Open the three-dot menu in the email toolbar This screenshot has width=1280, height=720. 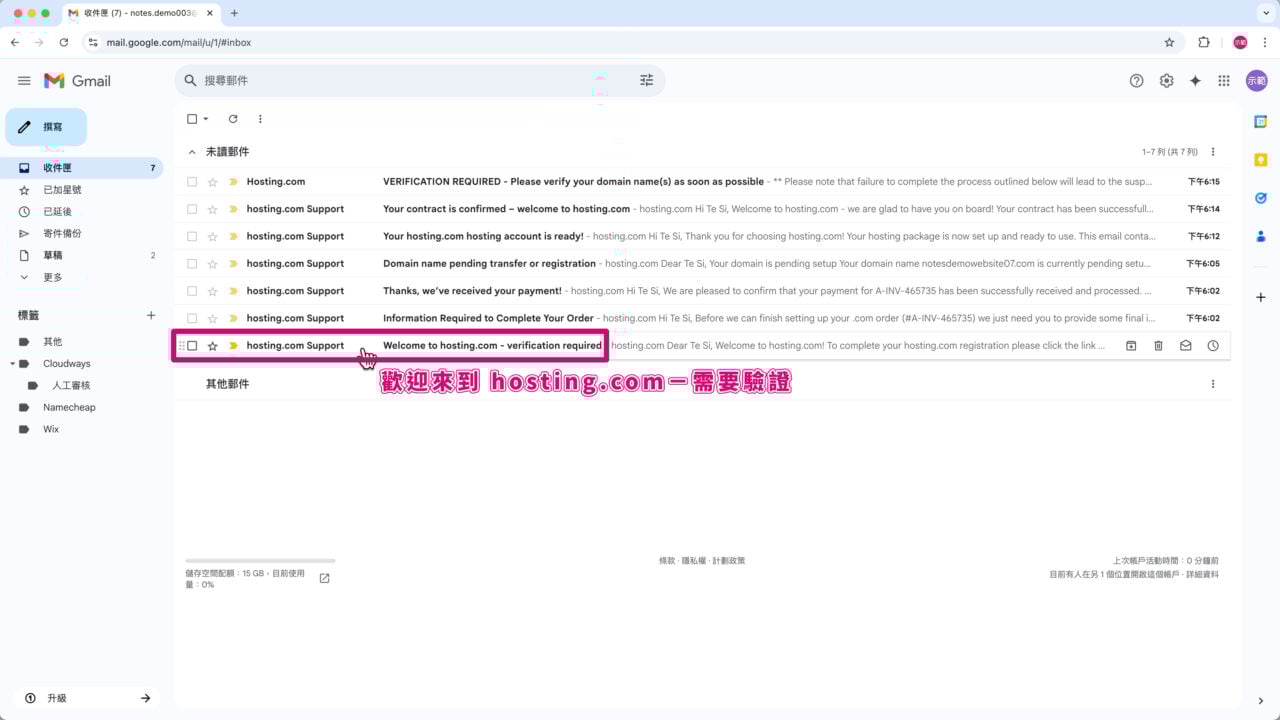click(x=260, y=119)
